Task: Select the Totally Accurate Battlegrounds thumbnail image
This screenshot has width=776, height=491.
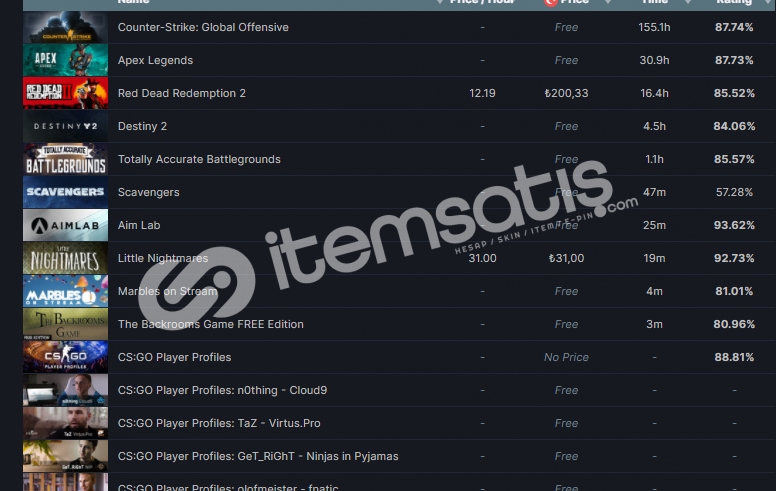Action: pyautogui.click(x=65, y=159)
